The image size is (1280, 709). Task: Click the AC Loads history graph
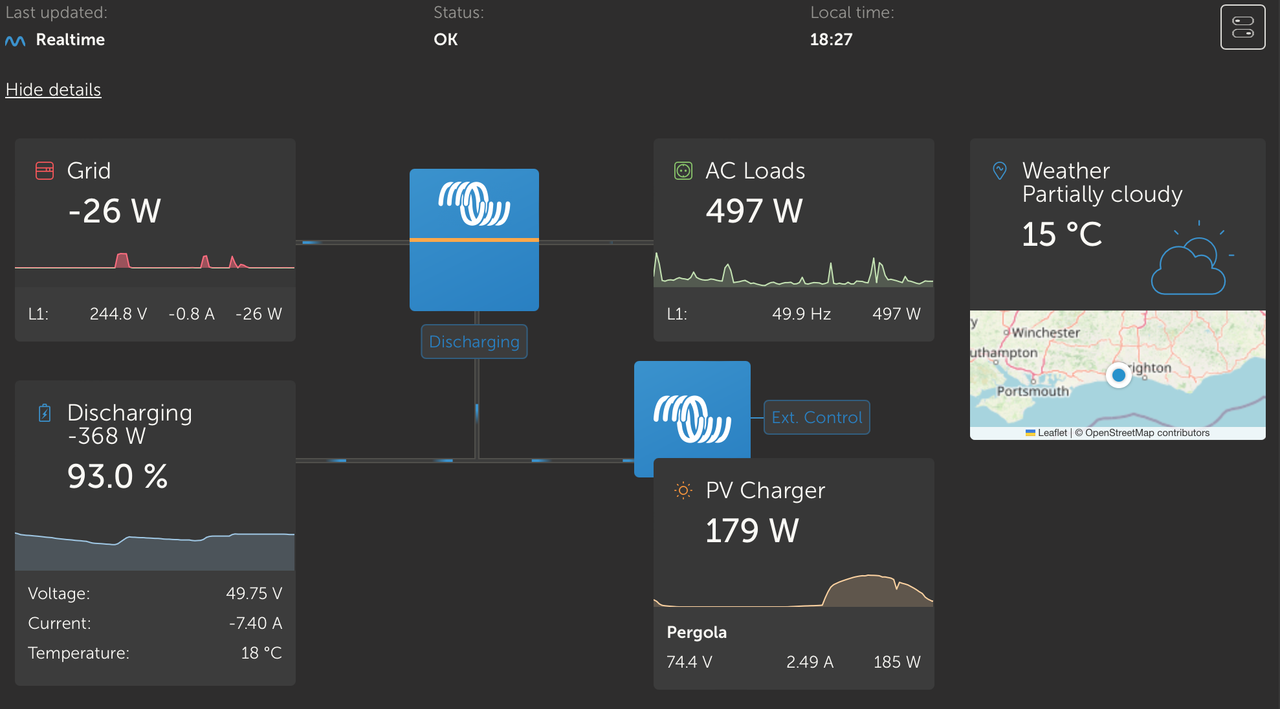click(794, 270)
